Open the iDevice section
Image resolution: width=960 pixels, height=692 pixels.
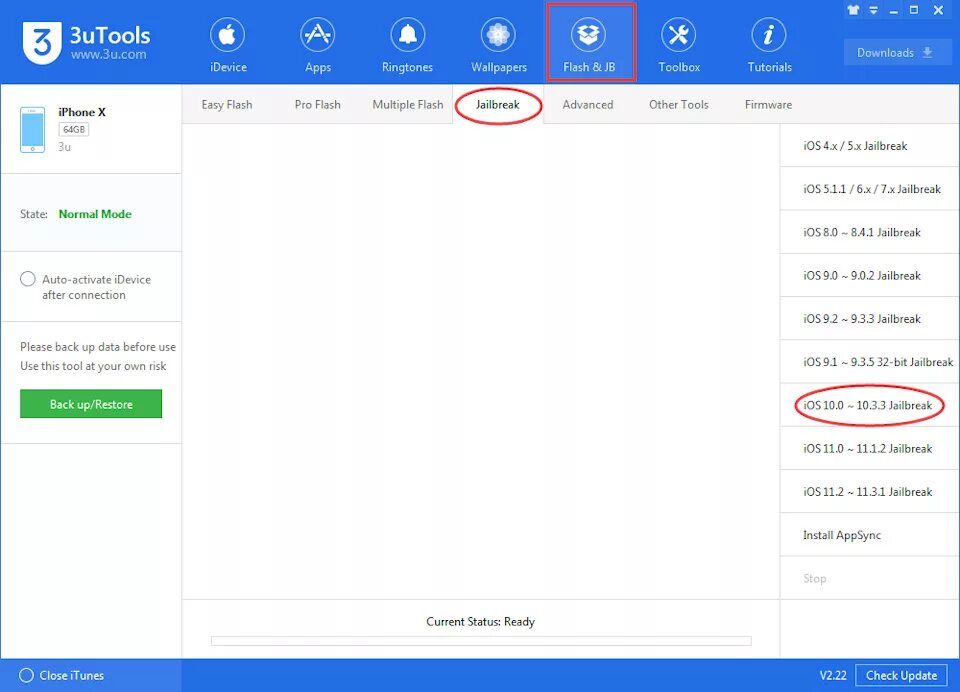coord(228,45)
